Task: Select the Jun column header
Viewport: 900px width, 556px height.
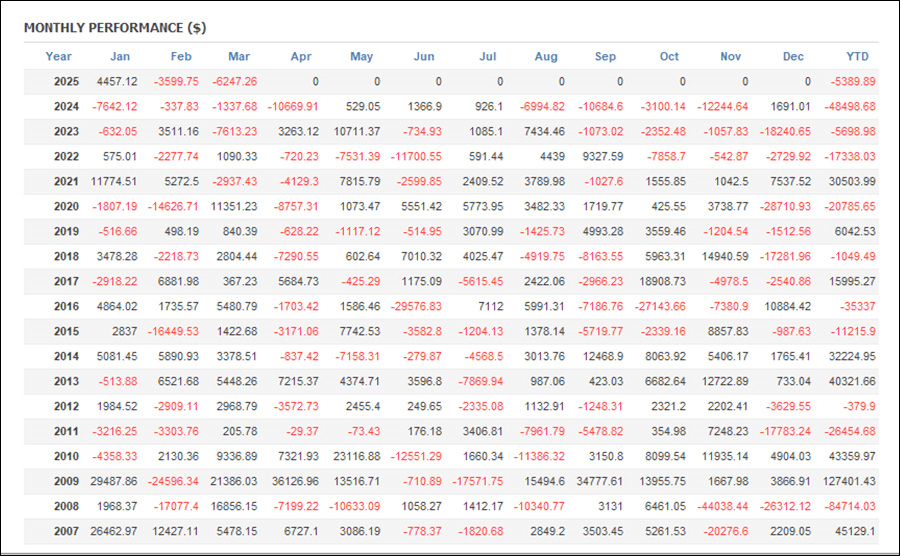Action: [424, 56]
